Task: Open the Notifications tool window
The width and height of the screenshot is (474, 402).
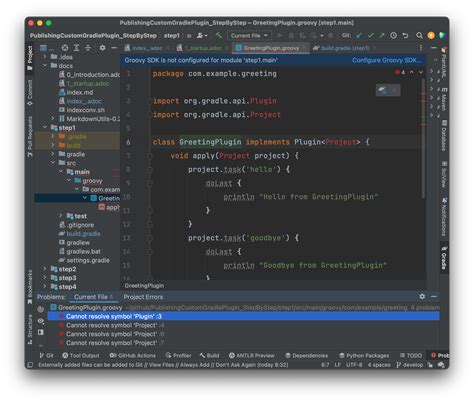Action: 444,217
